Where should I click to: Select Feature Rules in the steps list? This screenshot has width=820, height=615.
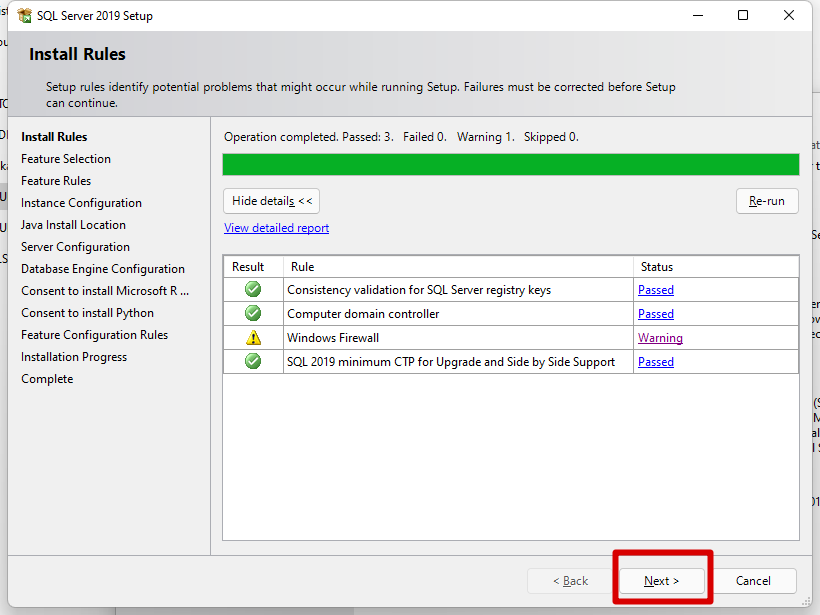tap(56, 181)
